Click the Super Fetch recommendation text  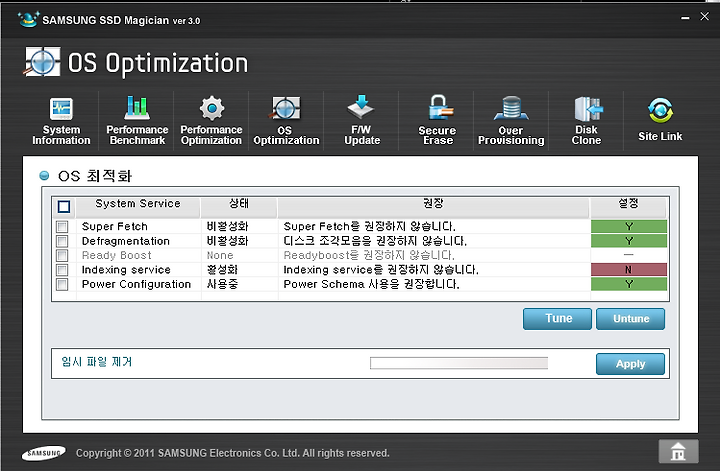370,226
